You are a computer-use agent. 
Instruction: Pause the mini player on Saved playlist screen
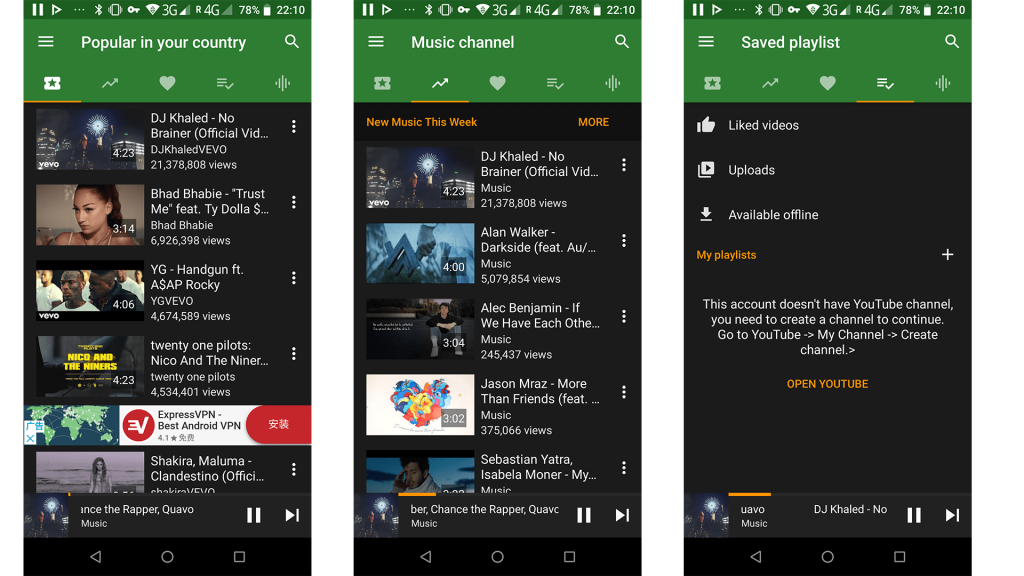point(914,515)
